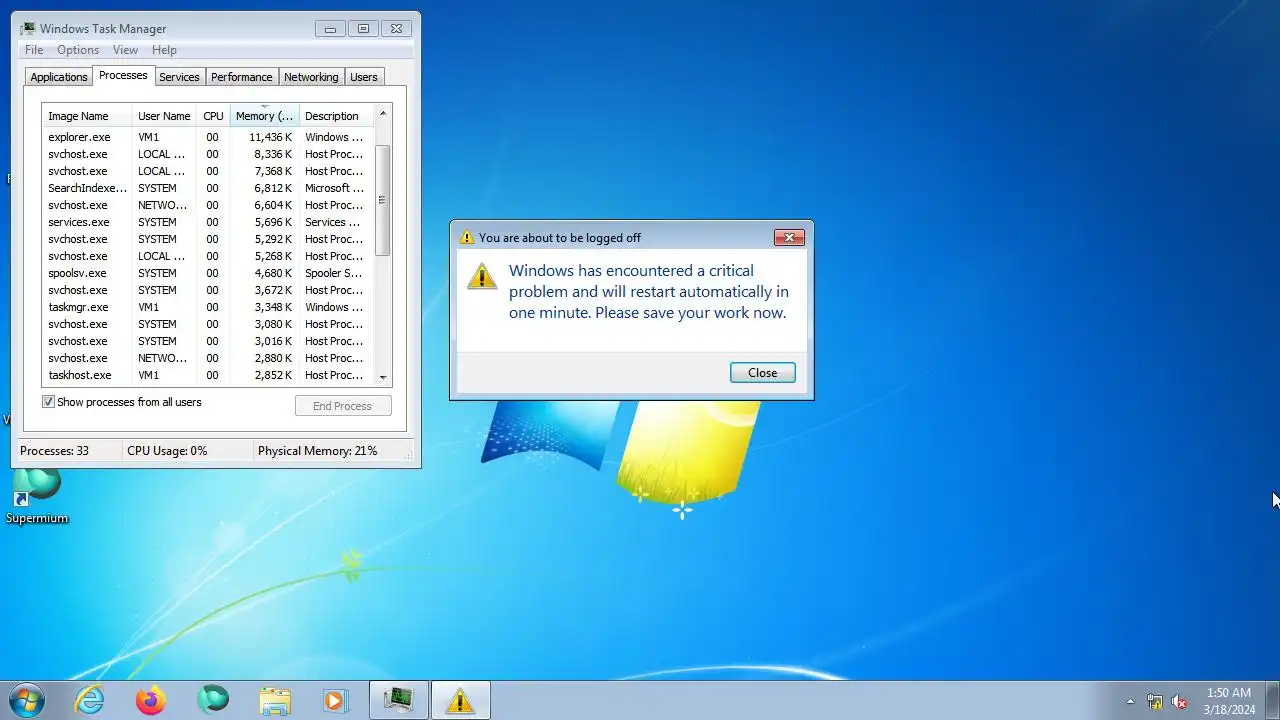Select the warning dialog taskbar button
The image size is (1280, 720).
[461, 700]
